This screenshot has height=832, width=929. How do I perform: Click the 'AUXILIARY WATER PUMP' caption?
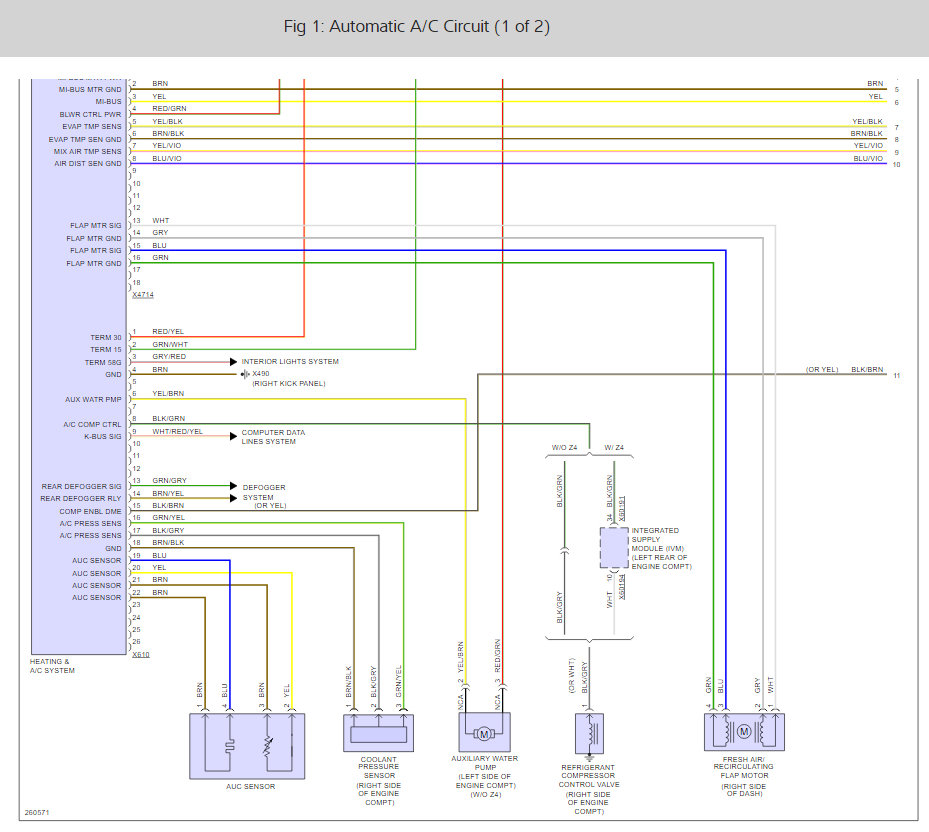click(x=485, y=763)
